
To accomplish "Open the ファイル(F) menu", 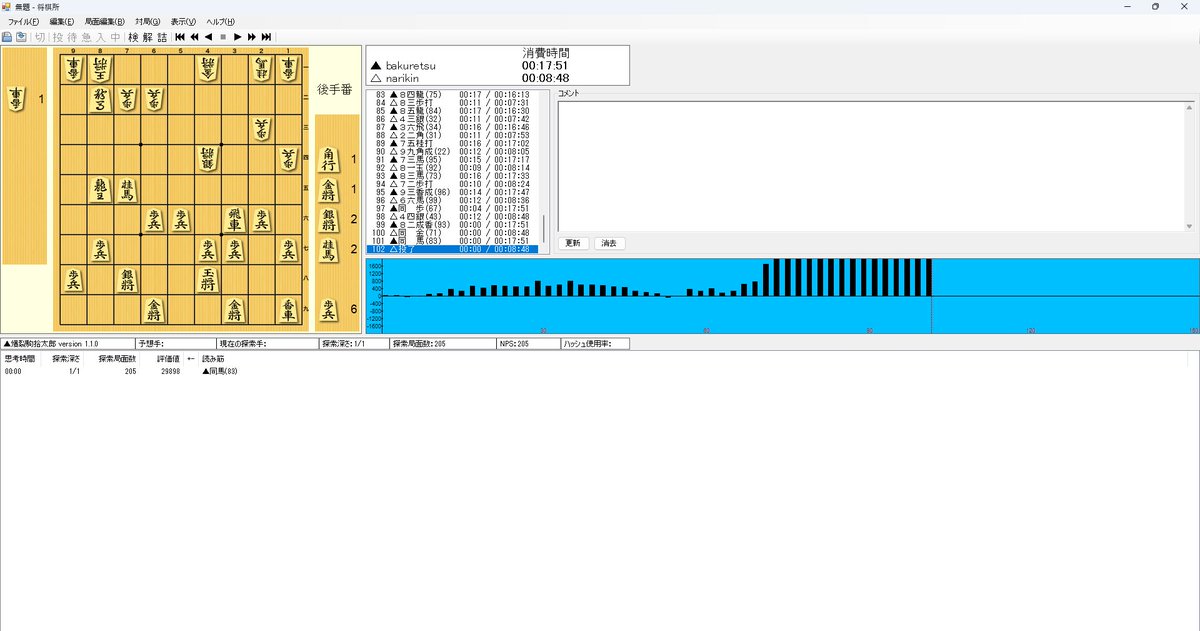I will 24,21.
